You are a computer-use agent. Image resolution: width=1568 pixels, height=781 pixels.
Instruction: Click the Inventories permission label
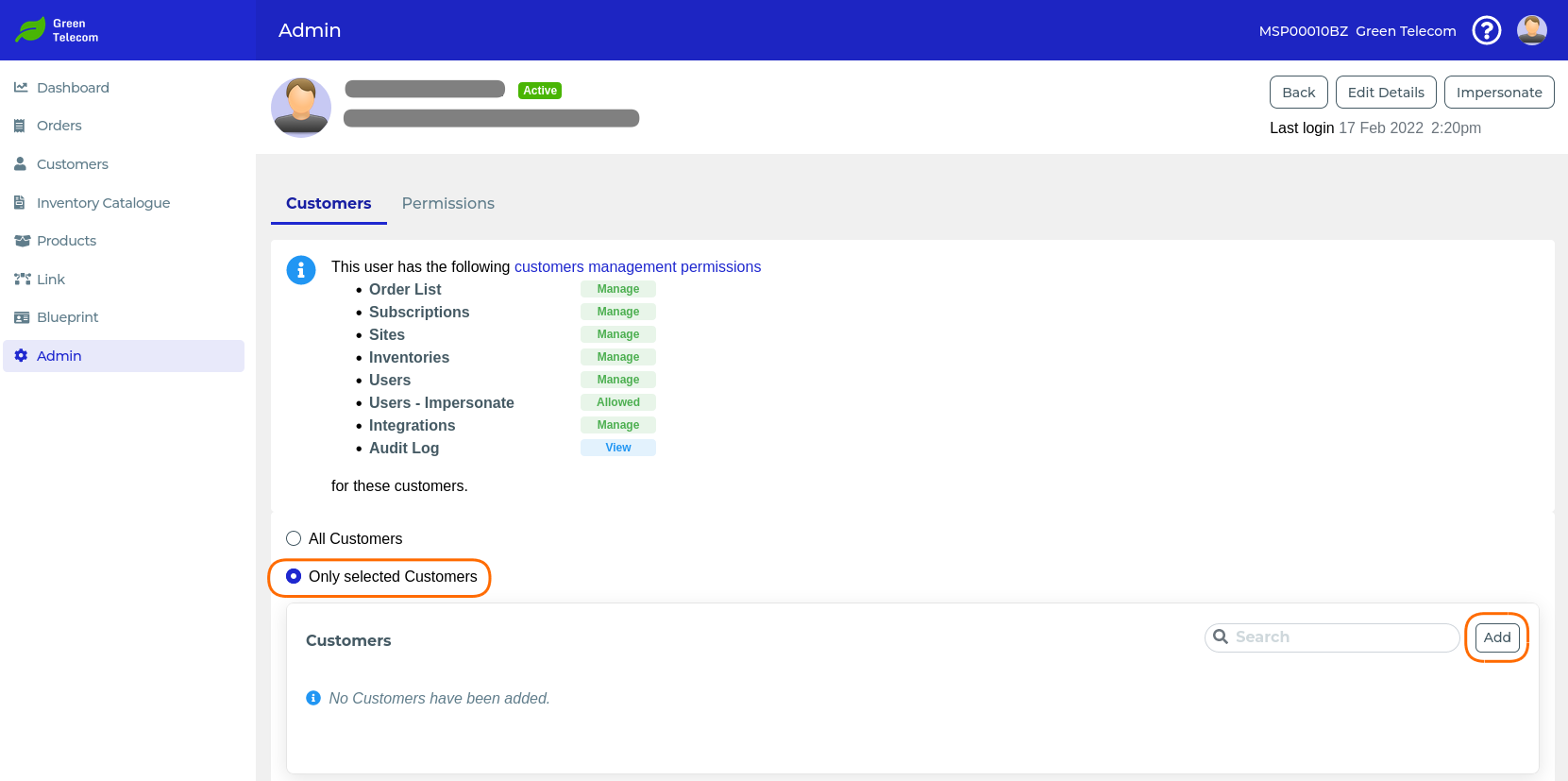[x=409, y=357]
